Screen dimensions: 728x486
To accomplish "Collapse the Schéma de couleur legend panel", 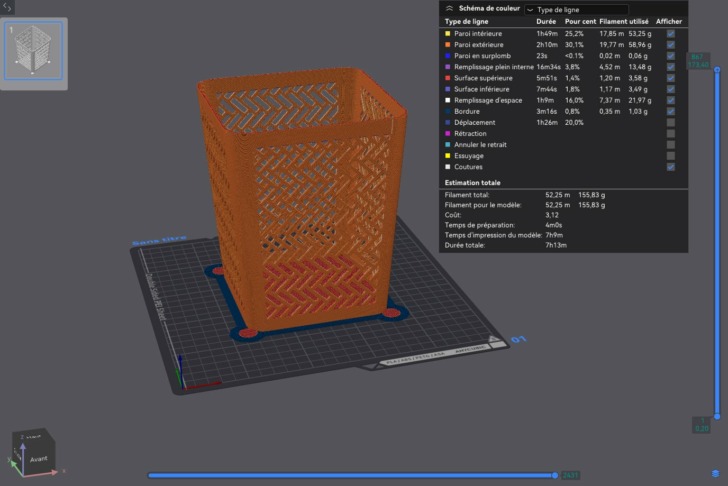I will (x=449, y=8).
